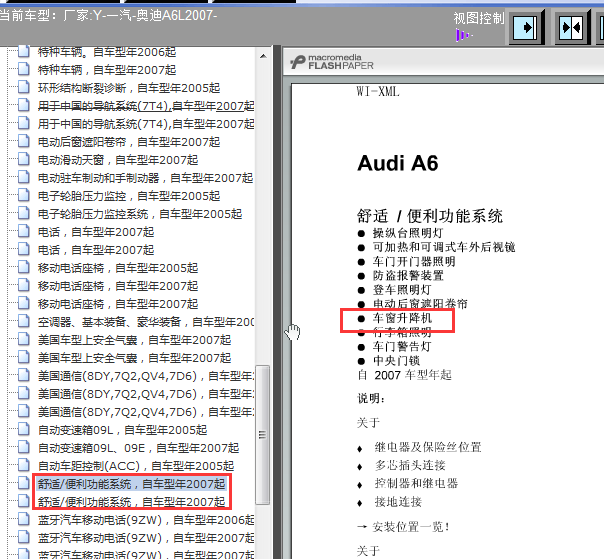Click 中央门锁 item

point(396,361)
